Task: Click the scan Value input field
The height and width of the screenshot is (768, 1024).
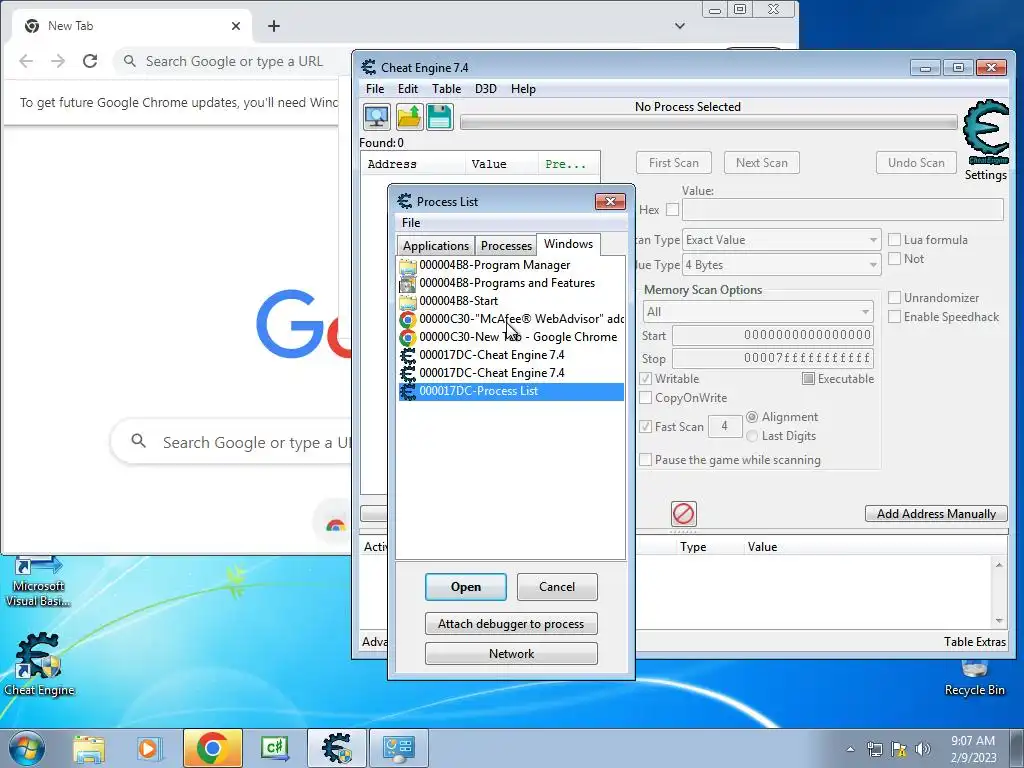Action: coord(842,210)
